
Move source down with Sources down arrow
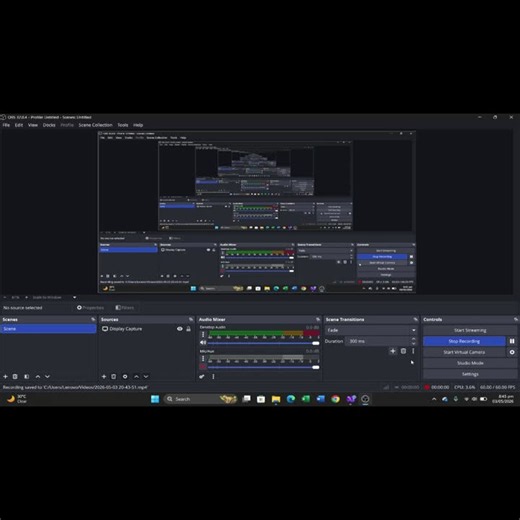click(146, 376)
